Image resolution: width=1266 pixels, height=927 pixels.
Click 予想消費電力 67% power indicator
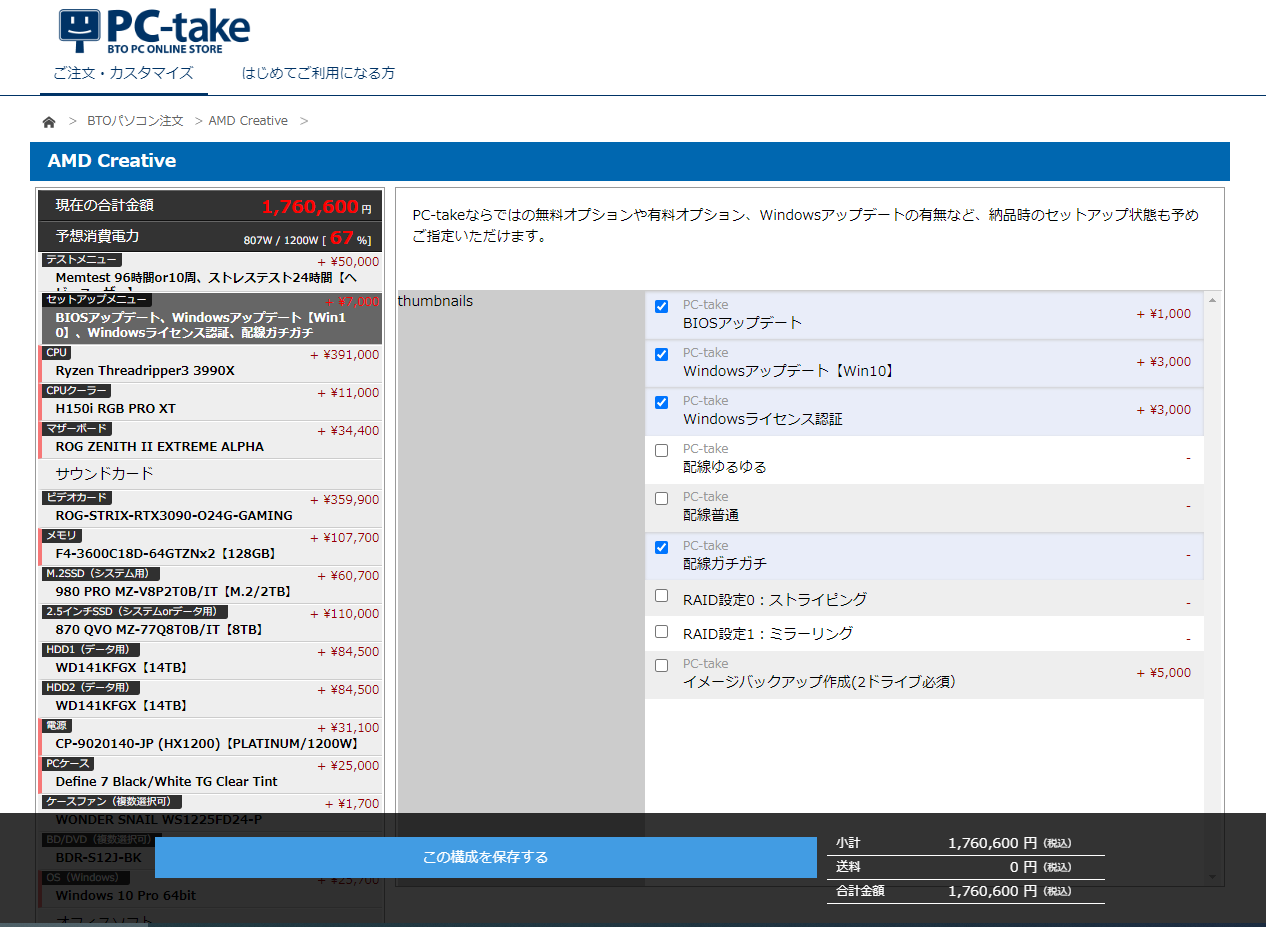tap(211, 237)
